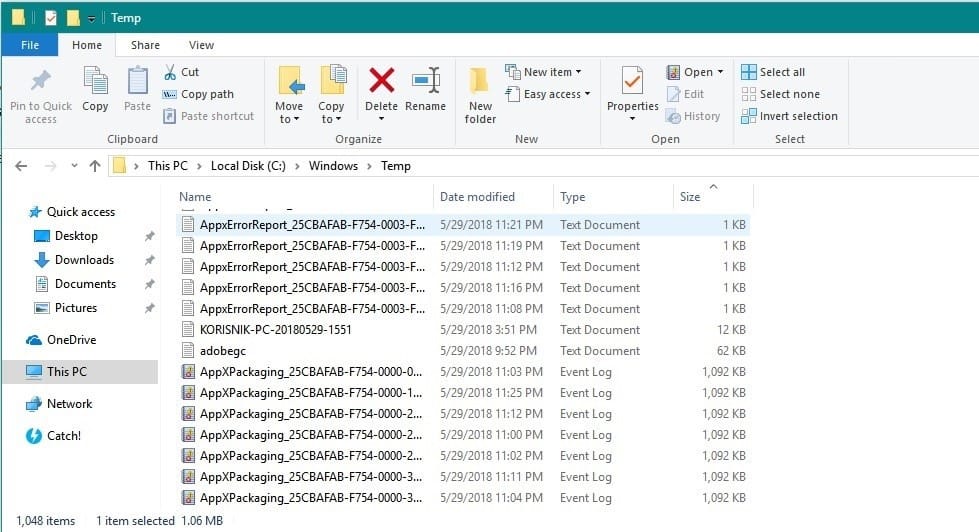Open the Copy to dropdown
The image size is (979, 532).
331,96
